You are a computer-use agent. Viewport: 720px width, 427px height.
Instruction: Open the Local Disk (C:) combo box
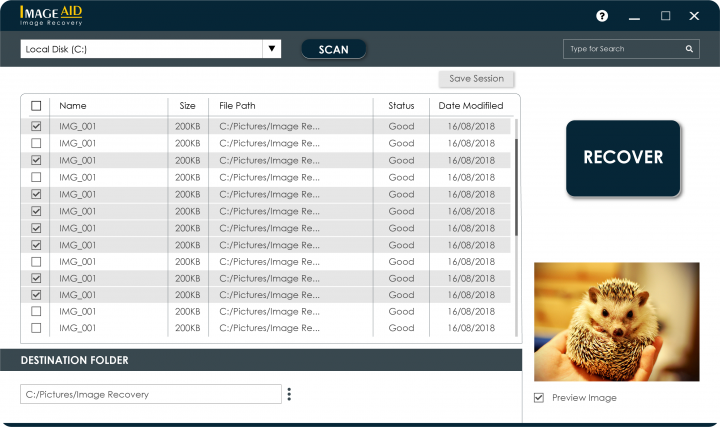(x=151, y=49)
